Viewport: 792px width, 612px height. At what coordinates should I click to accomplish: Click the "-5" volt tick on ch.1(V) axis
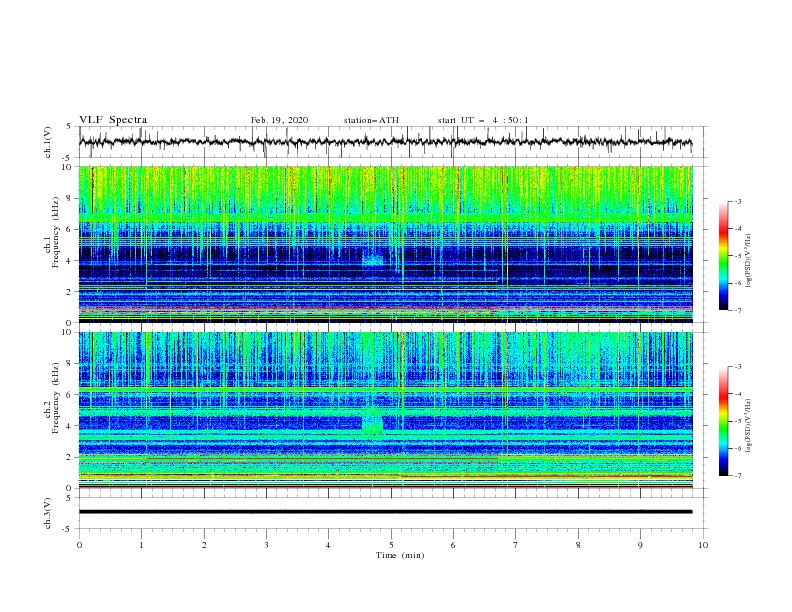click(x=68, y=158)
